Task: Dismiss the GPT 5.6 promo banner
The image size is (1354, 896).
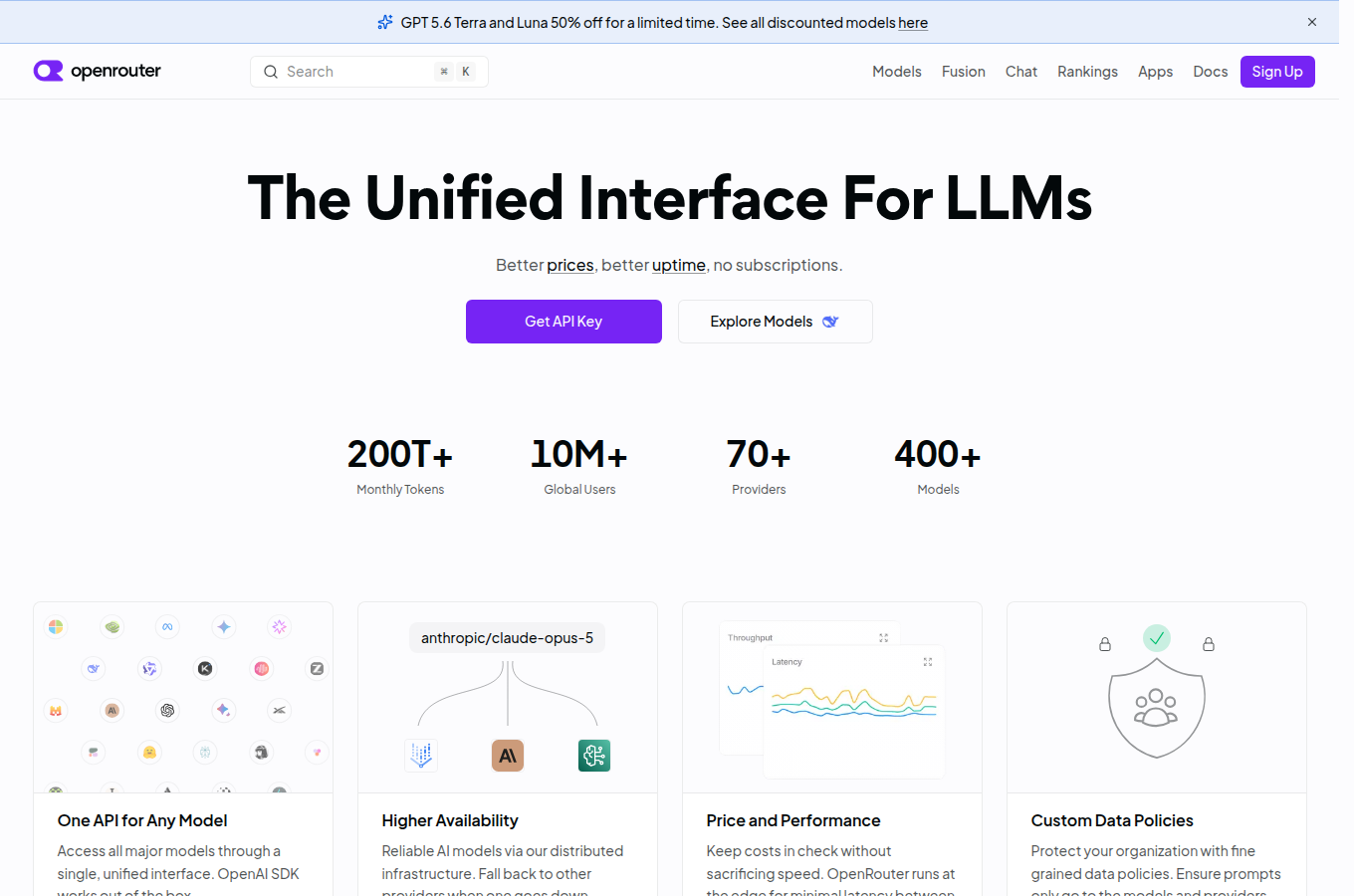Action: (1312, 22)
